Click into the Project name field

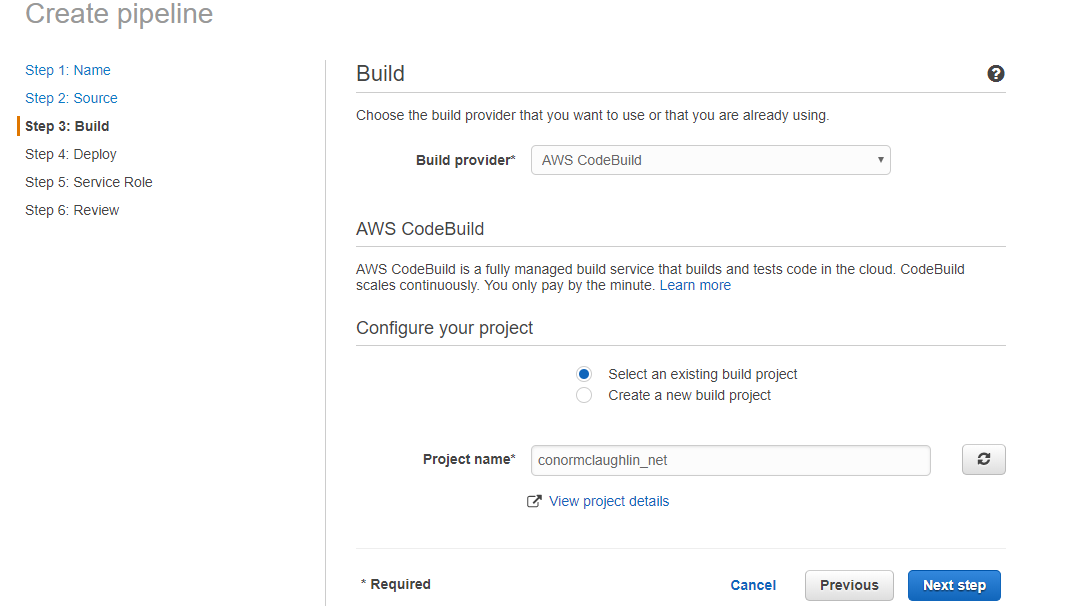coord(731,460)
